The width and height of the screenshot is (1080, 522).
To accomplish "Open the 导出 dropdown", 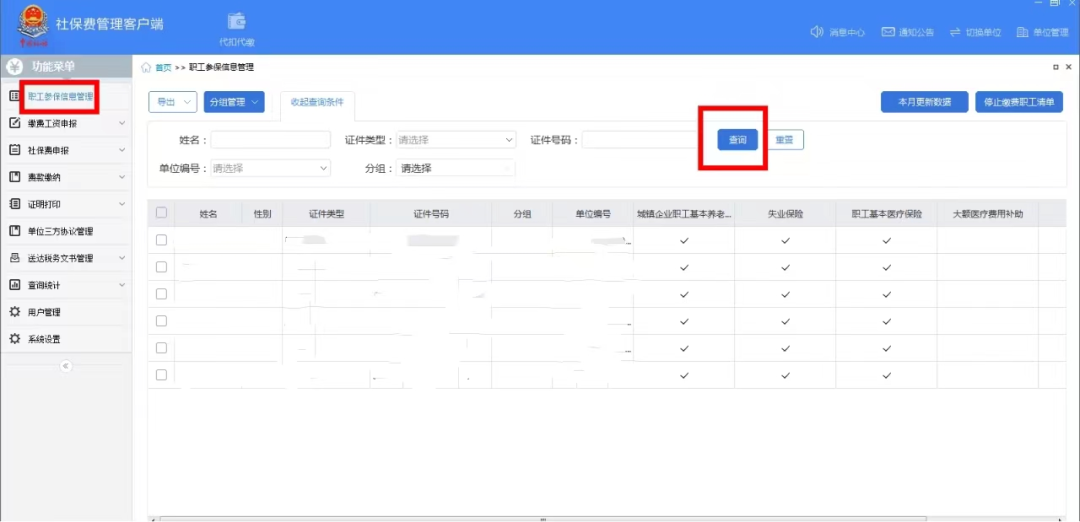I will point(173,102).
